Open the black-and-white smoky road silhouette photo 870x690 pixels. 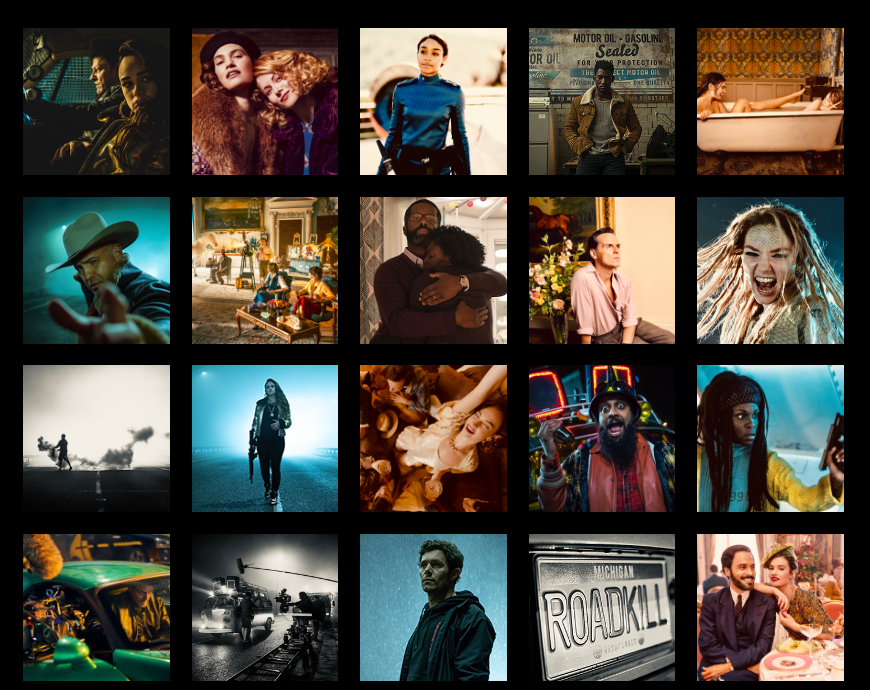click(x=96, y=438)
